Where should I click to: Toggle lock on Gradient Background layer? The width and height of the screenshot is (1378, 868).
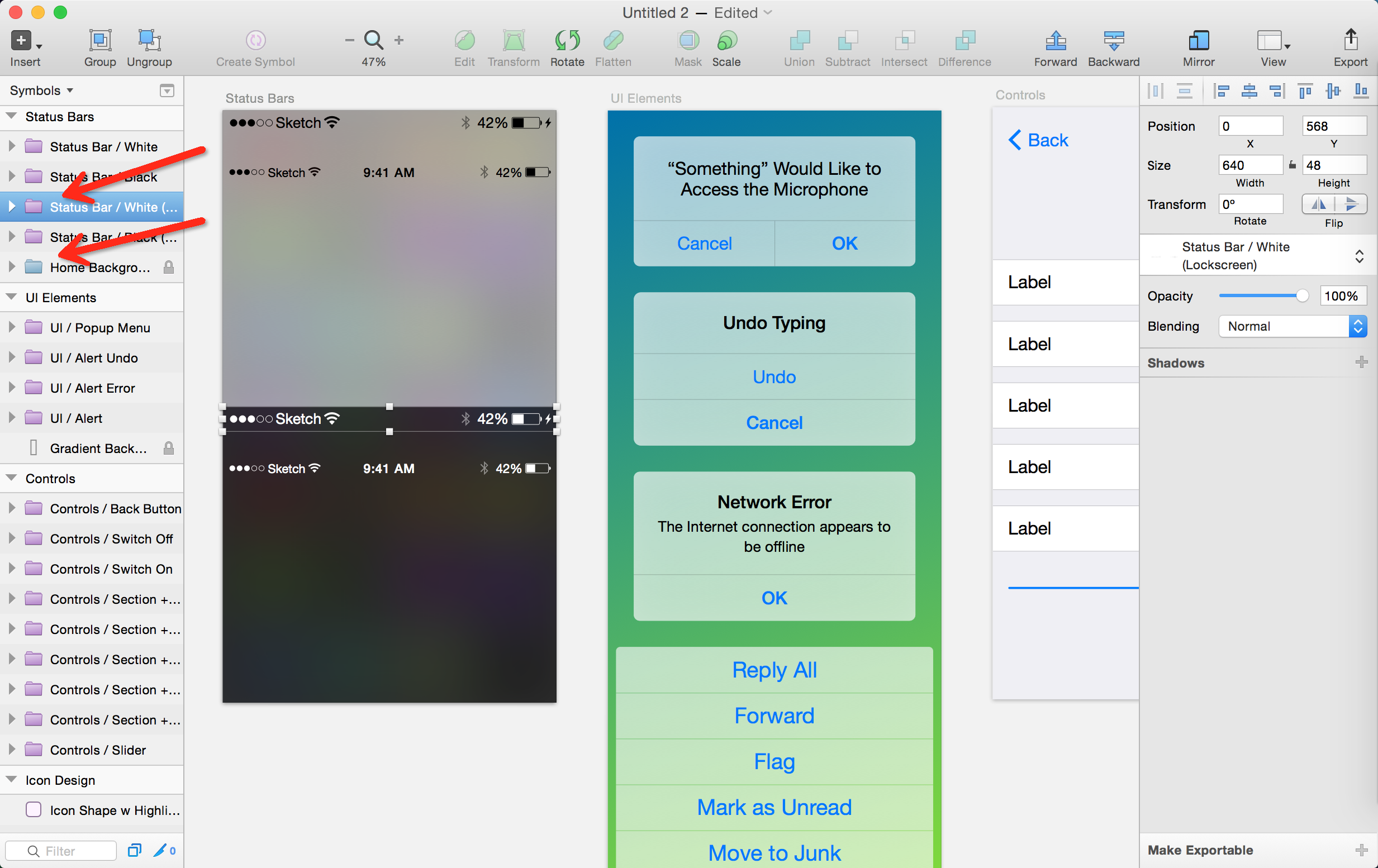pyautogui.click(x=168, y=448)
